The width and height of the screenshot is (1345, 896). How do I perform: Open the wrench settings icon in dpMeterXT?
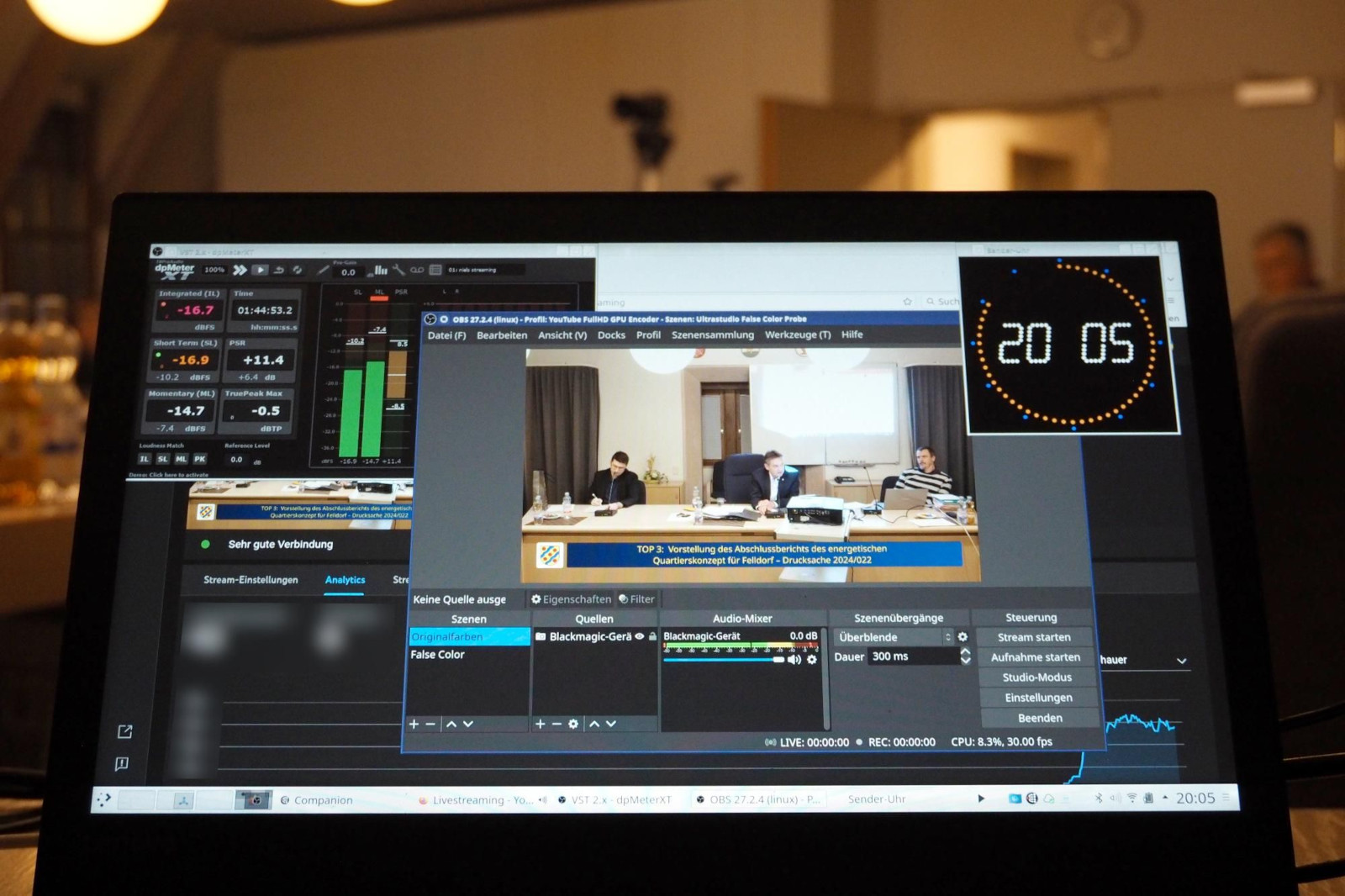pyautogui.click(x=398, y=270)
